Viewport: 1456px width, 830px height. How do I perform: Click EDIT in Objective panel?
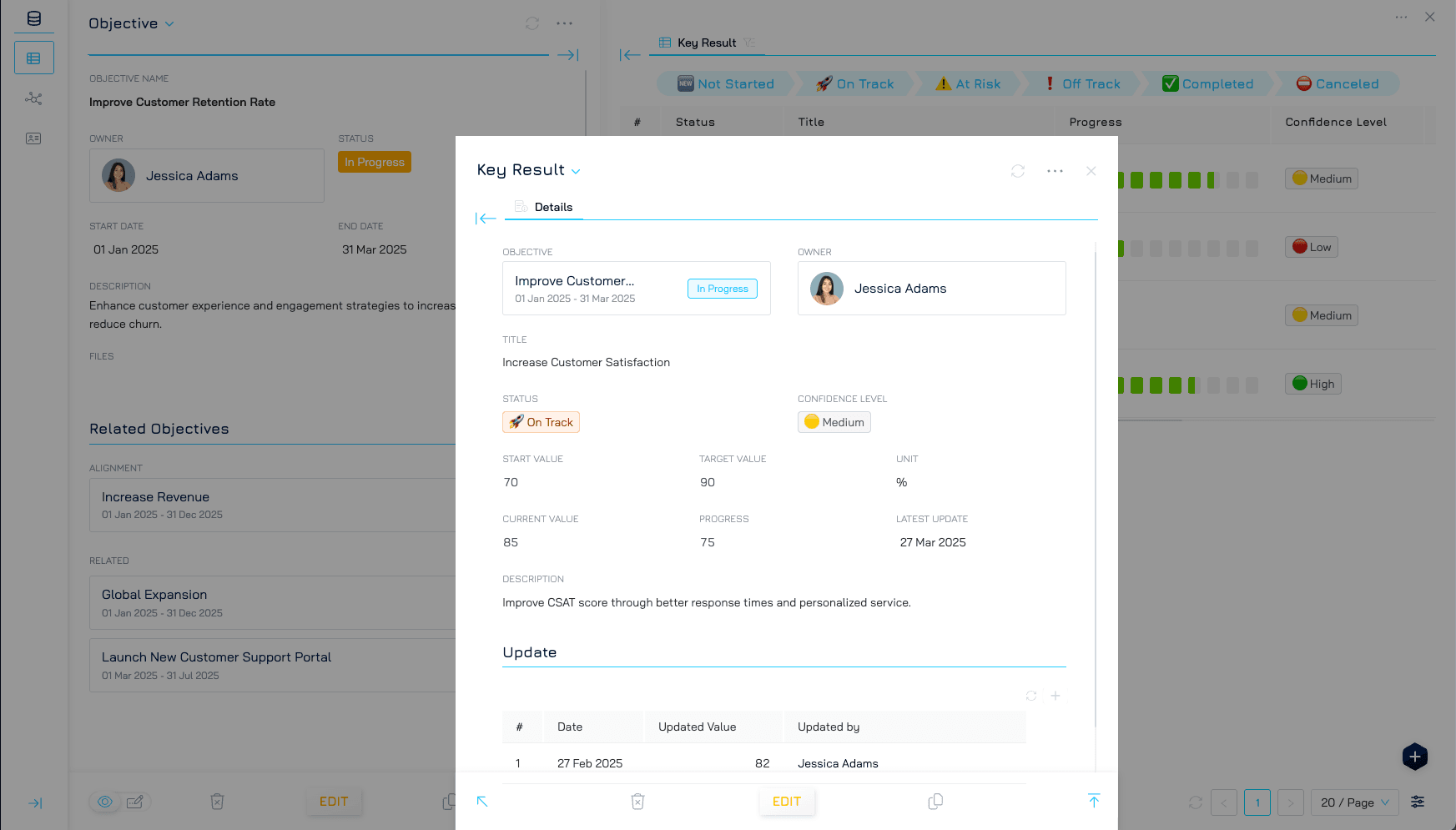(334, 802)
